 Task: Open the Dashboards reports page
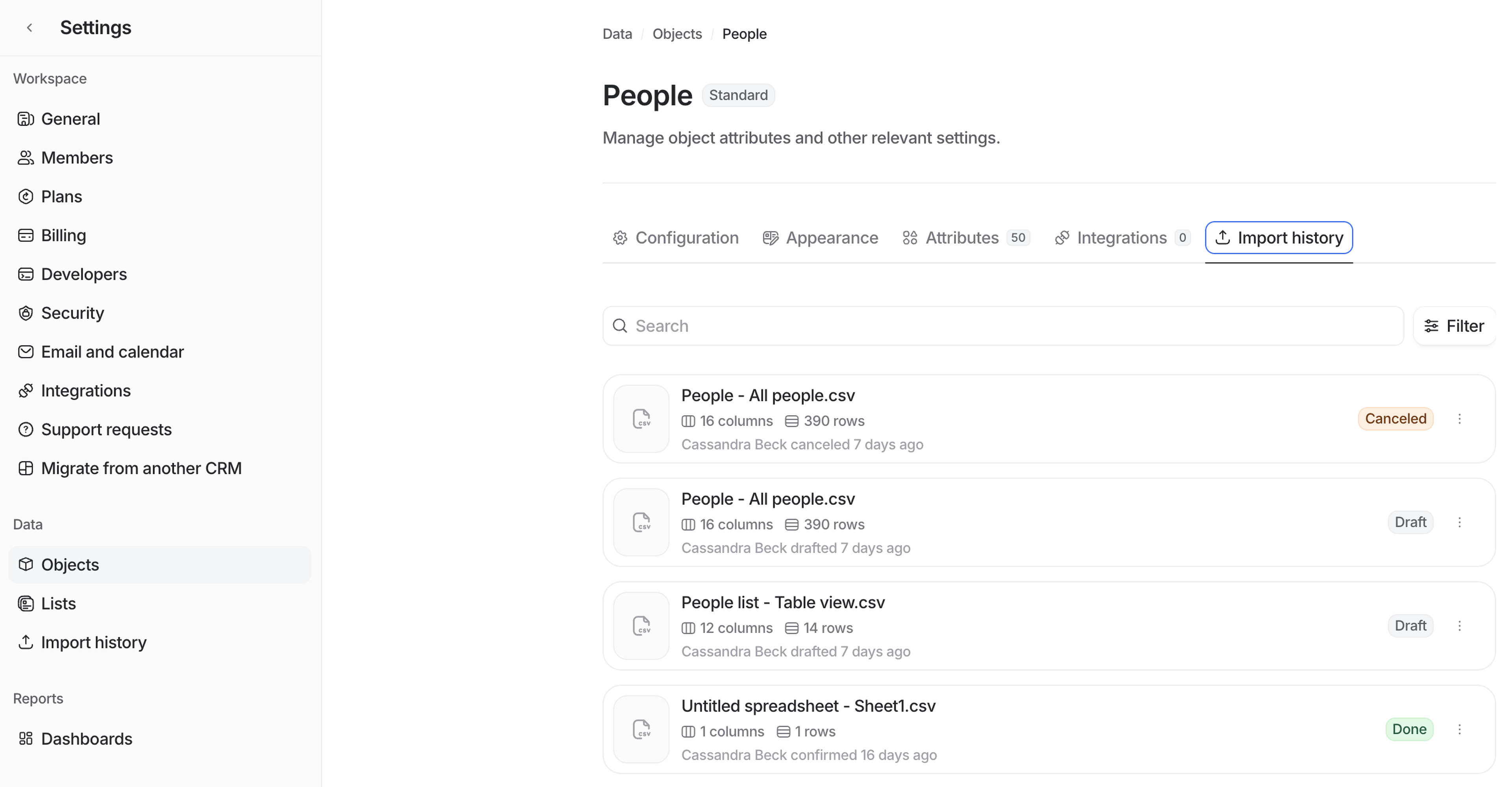(86, 738)
